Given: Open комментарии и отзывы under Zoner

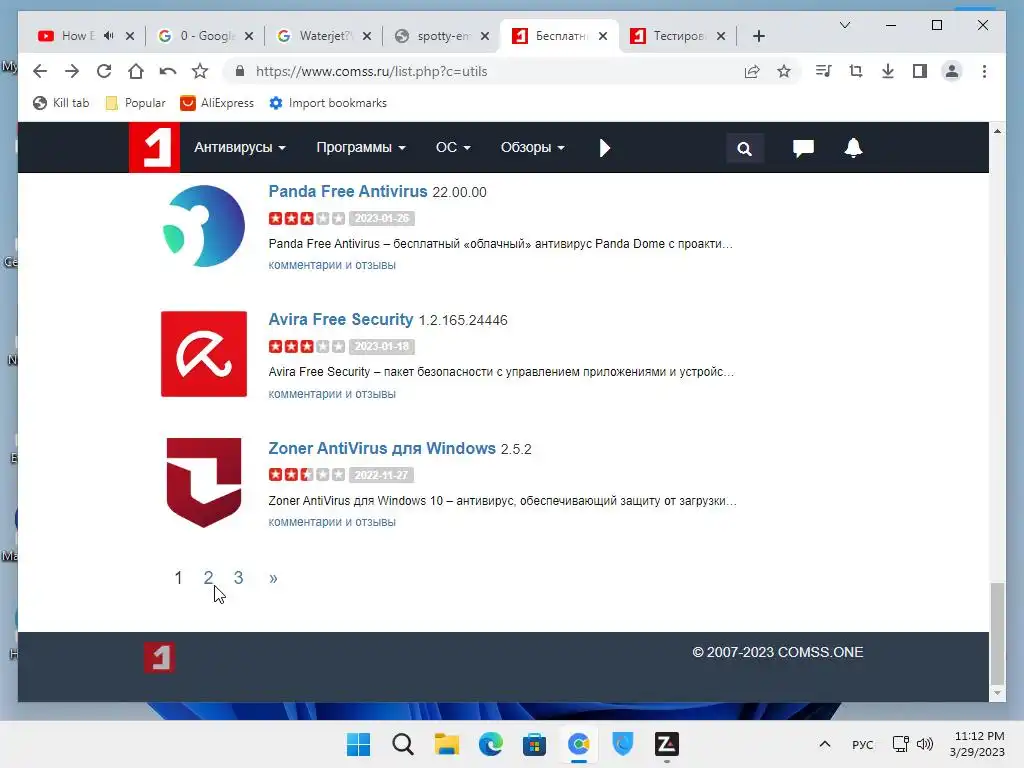Looking at the screenshot, I should pyautogui.click(x=332, y=522).
